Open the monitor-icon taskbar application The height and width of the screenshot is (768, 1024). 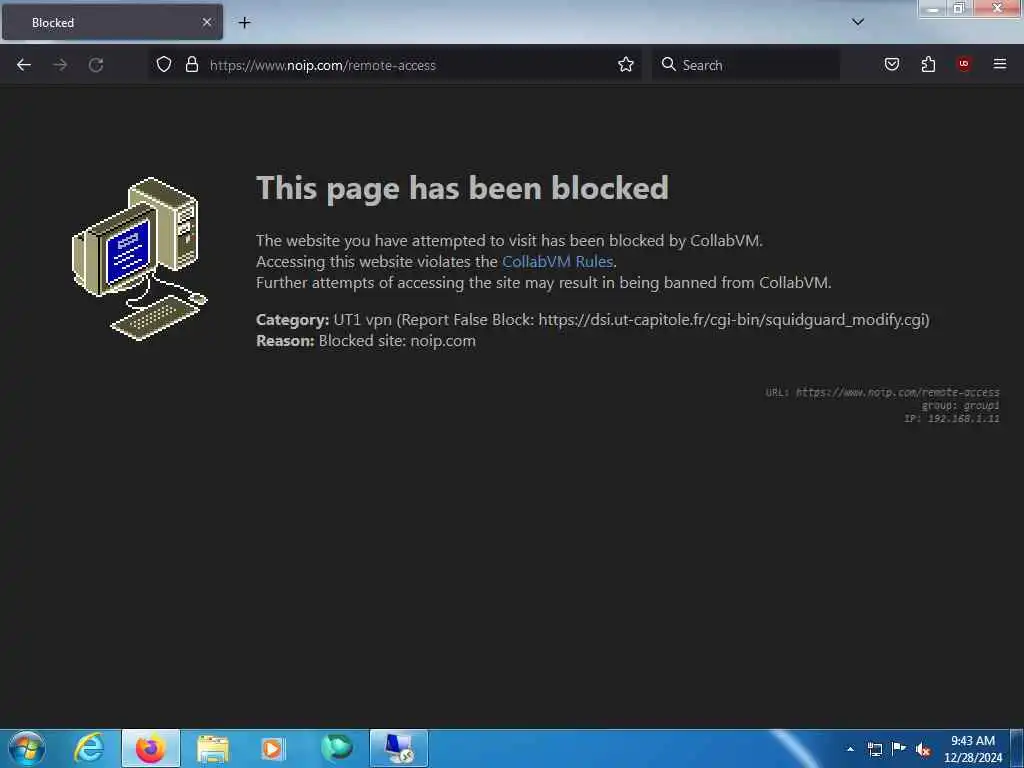click(399, 748)
